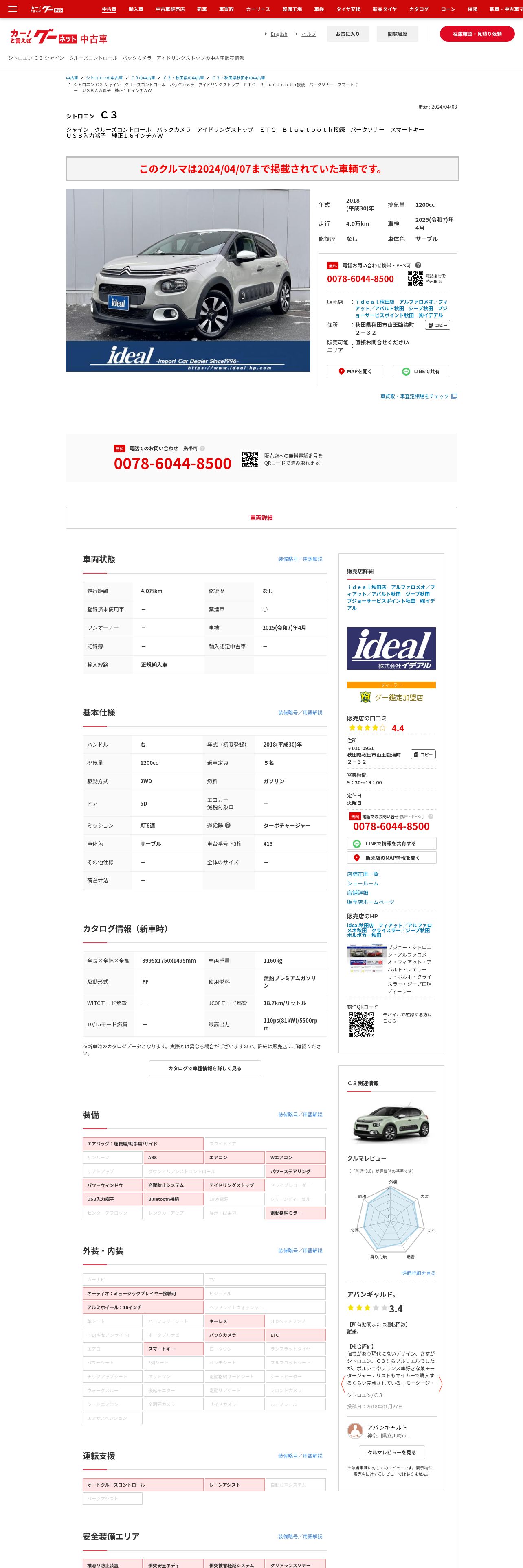Open 販売店ホームページ link

[371, 902]
